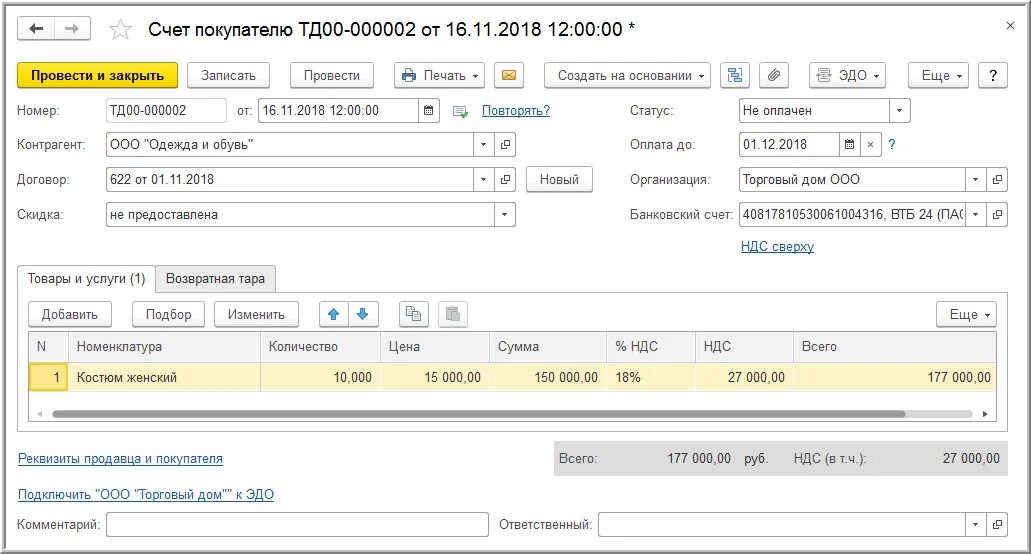
Task: Select quantity cell 10,000
Action: [x=320, y=377]
